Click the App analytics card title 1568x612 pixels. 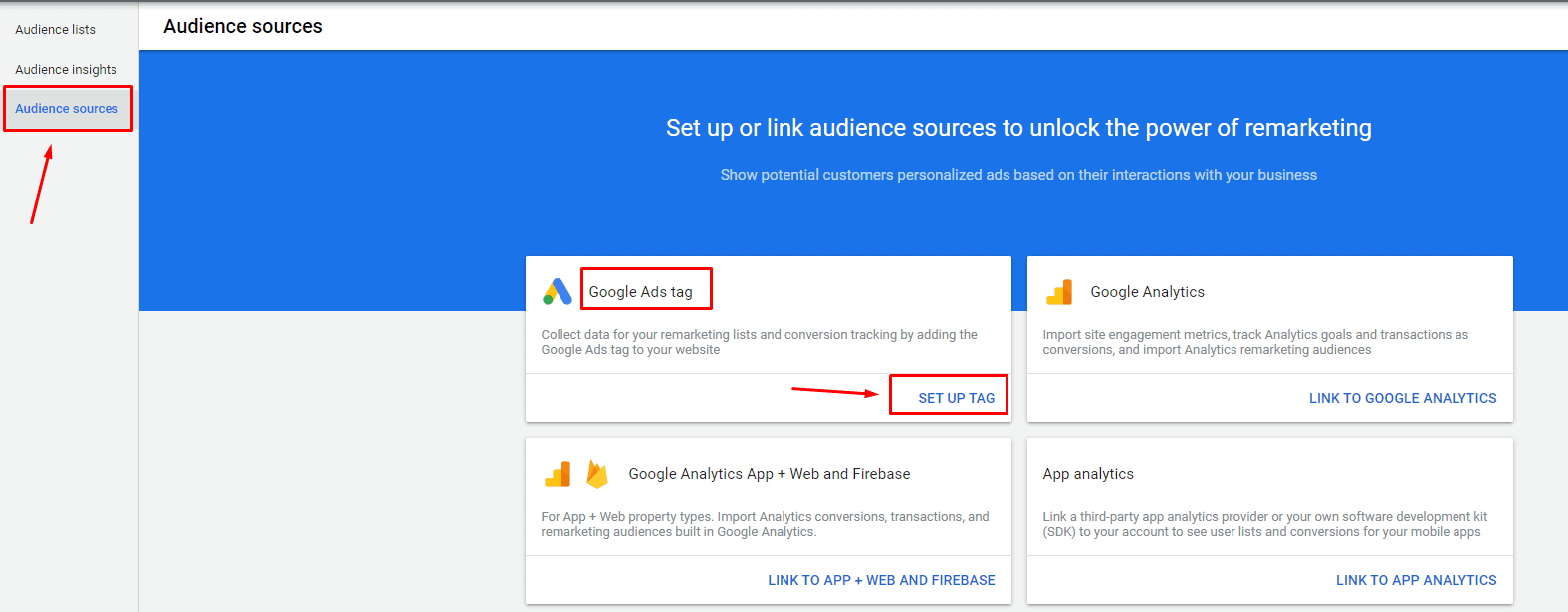pyautogui.click(x=1088, y=474)
